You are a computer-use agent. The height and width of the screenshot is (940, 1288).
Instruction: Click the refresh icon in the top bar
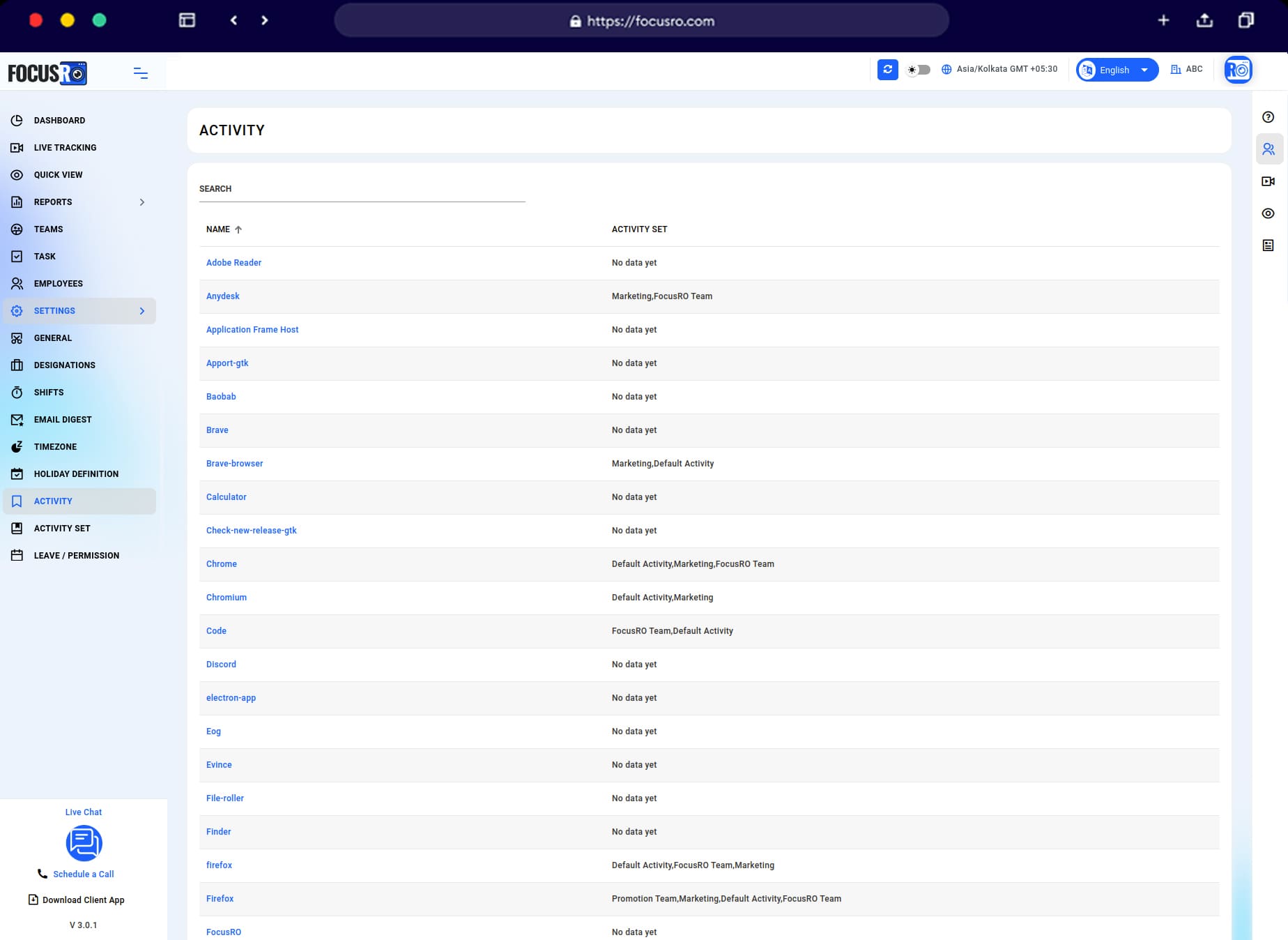887,70
